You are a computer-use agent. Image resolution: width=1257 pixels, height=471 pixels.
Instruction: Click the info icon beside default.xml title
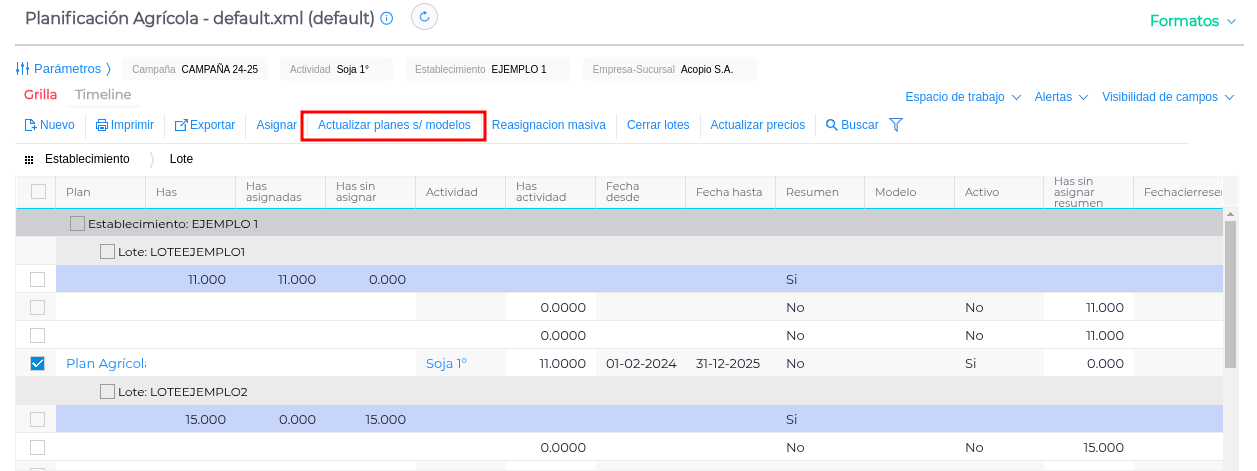(x=388, y=19)
